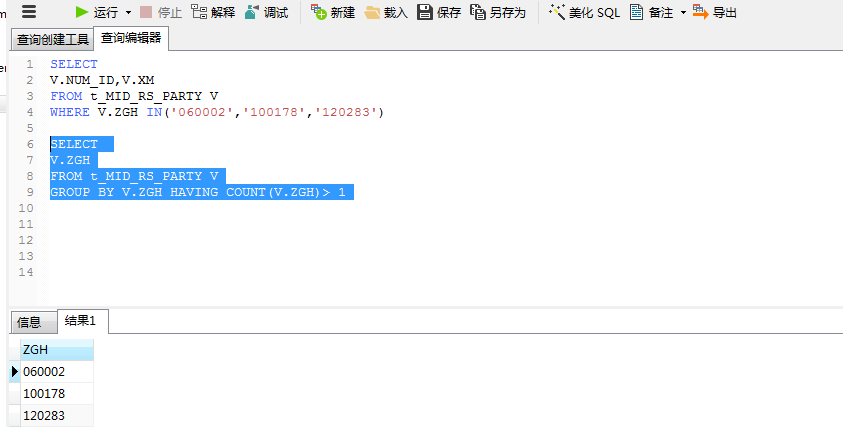Export results with 导出
The width and height of the screenshot is (843, 427).
coord(715,13)
